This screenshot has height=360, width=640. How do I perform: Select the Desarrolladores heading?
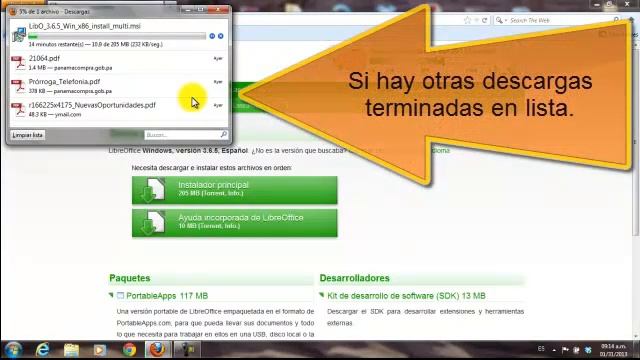coord(354,278)
